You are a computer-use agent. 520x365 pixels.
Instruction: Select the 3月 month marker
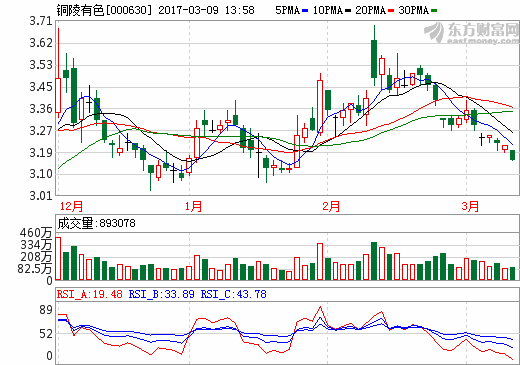tap(470, 206)
